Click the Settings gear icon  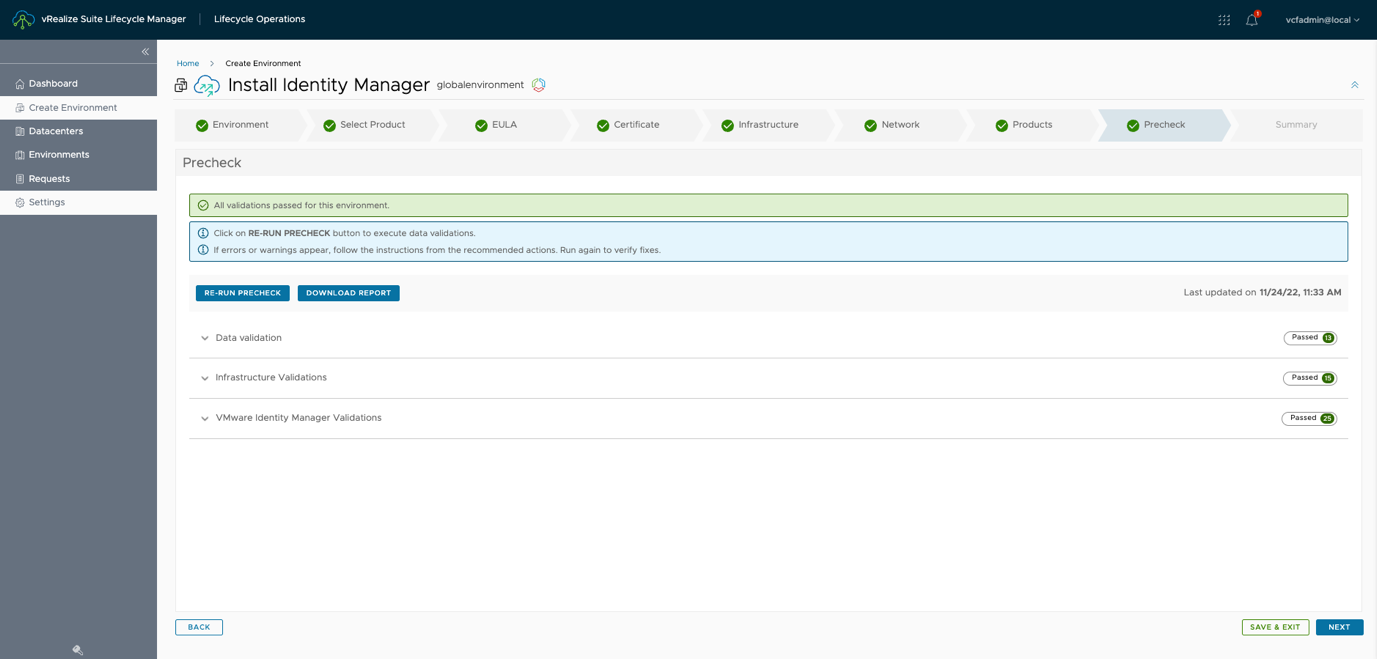coord(19,202)
